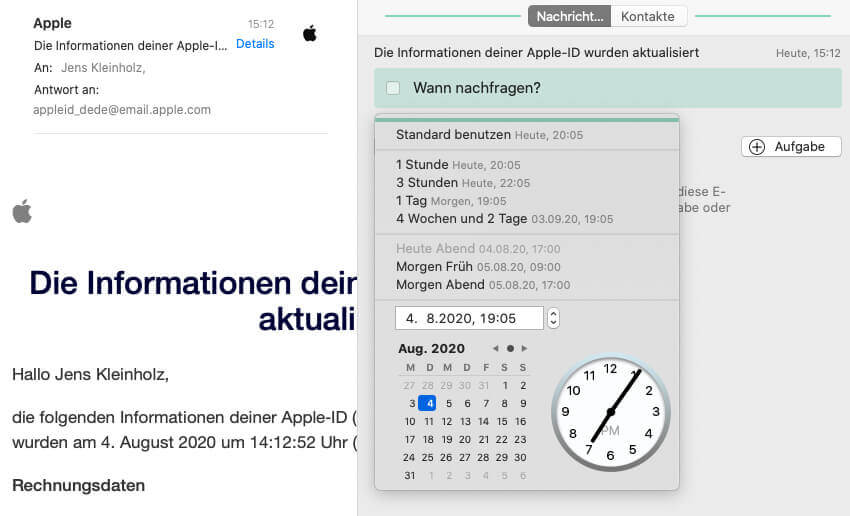The width and height of the screenshot is (850, 516).
Task: Select Morgen Früh reminder option
Action: pos(527,267)
